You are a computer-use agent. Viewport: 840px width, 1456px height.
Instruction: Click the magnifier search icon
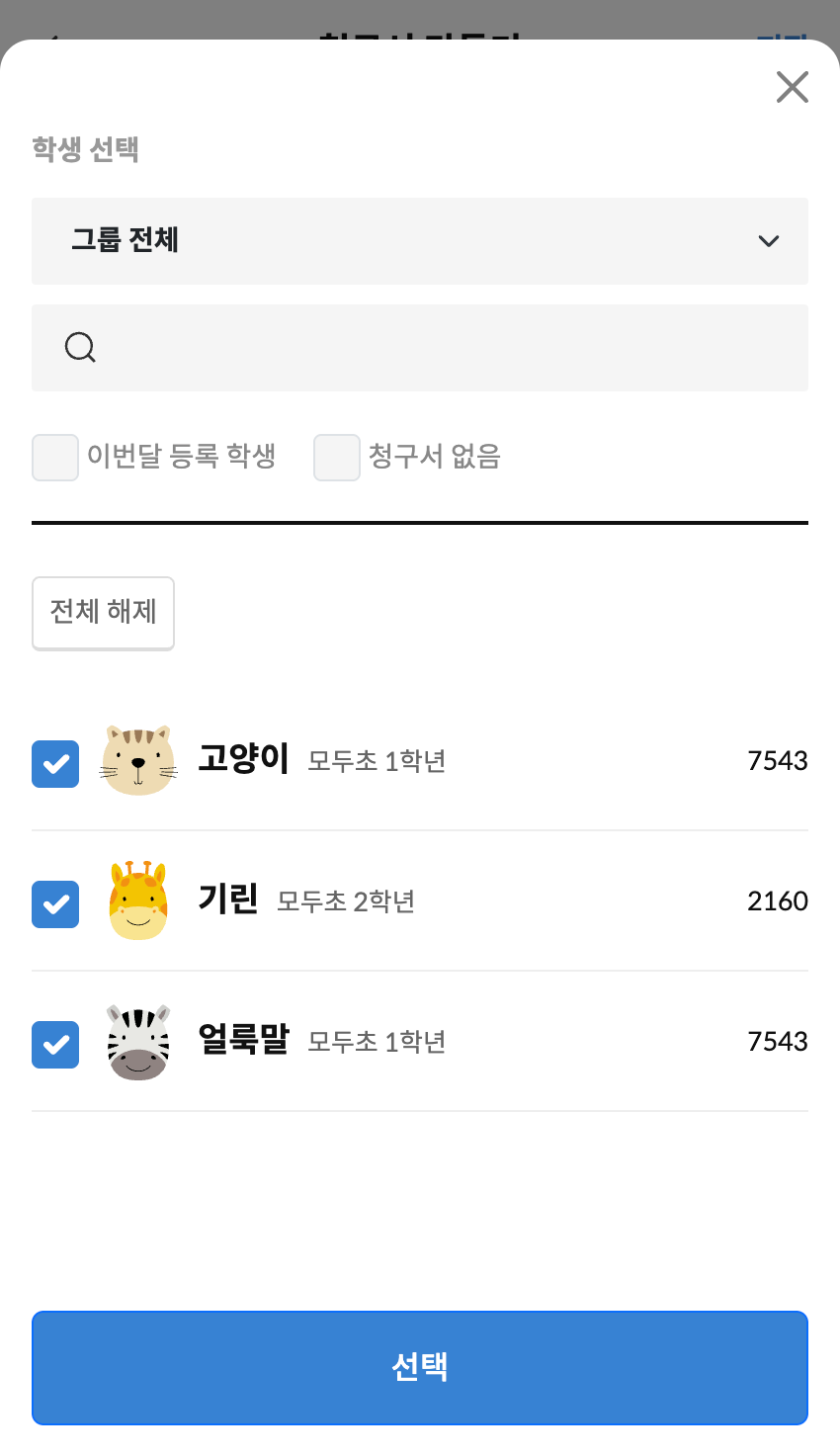(80, 348)
